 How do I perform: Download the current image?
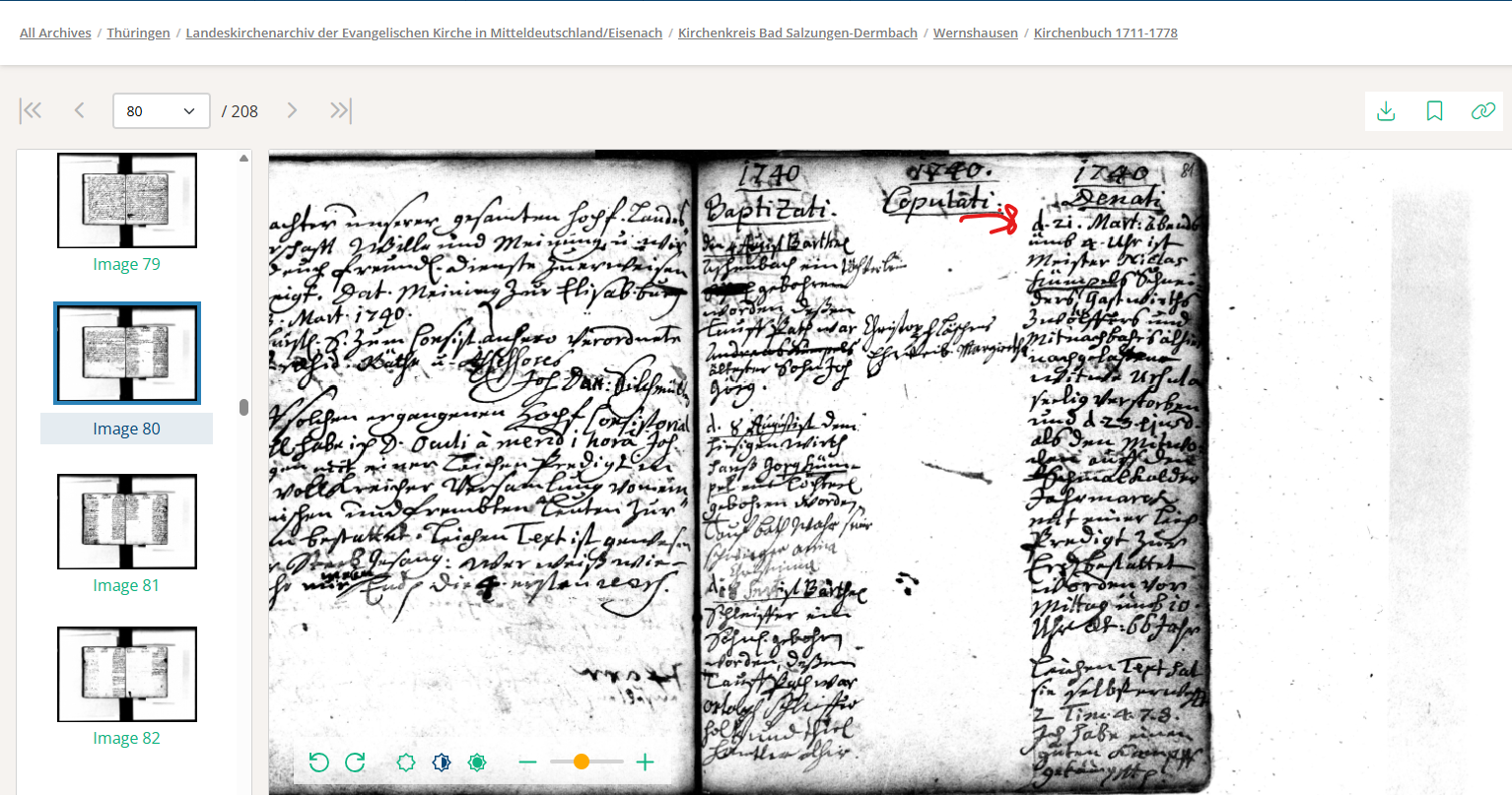(1386, 111)
